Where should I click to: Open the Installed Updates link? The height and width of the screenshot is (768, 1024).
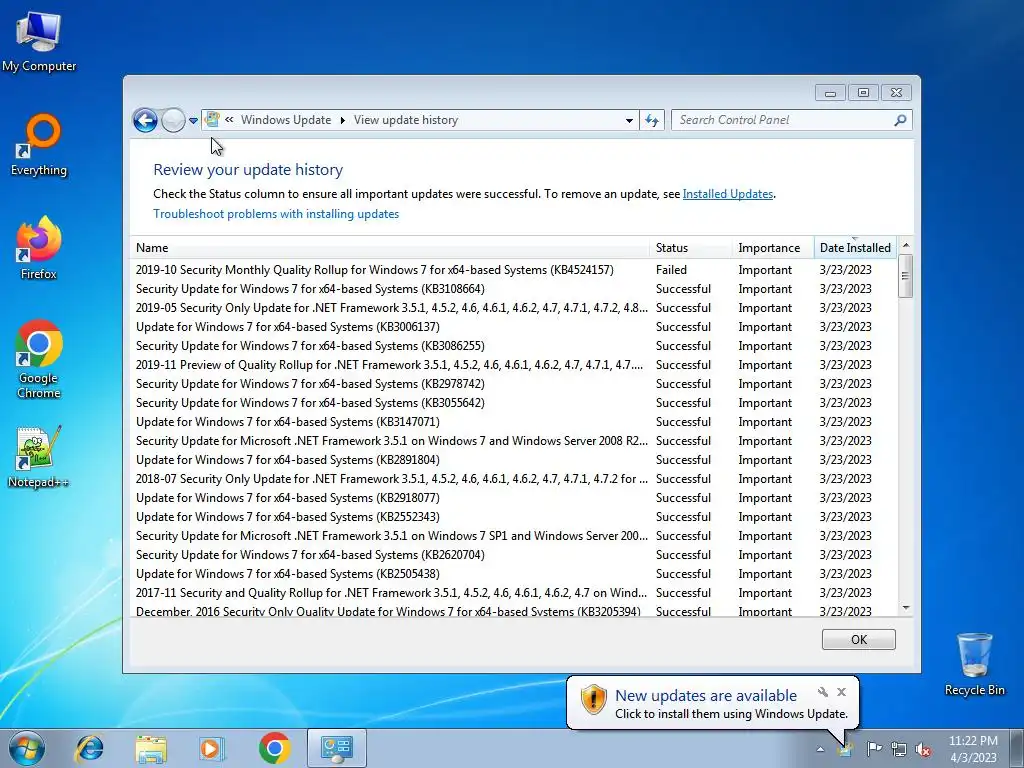(728, 194)
